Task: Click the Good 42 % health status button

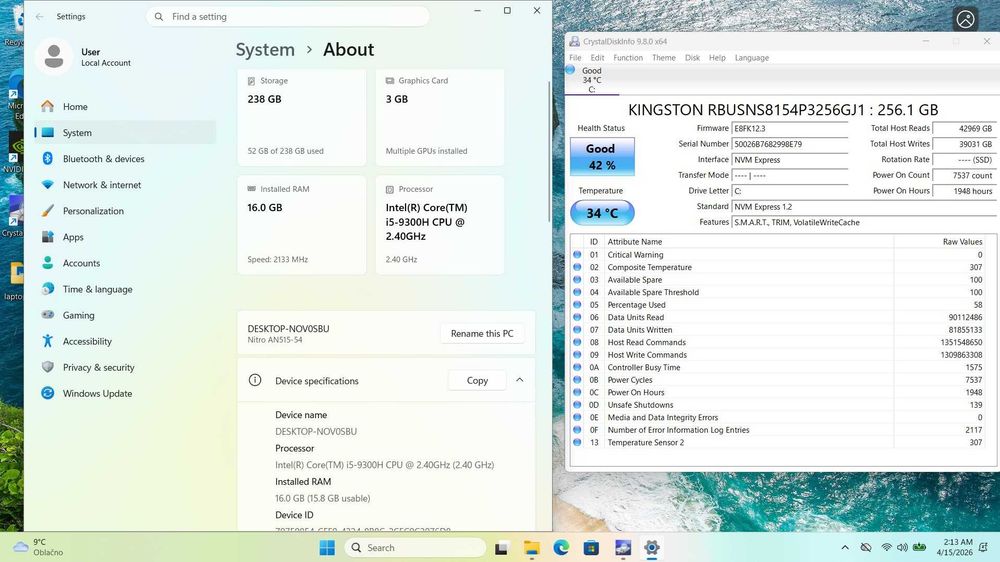Action: [x=601, y=157]
